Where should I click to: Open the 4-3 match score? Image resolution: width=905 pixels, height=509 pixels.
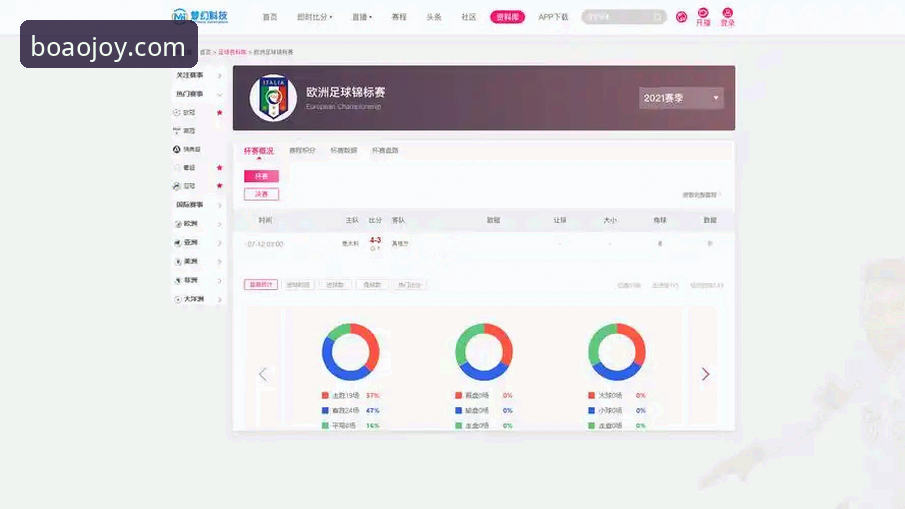coord(375,240)
